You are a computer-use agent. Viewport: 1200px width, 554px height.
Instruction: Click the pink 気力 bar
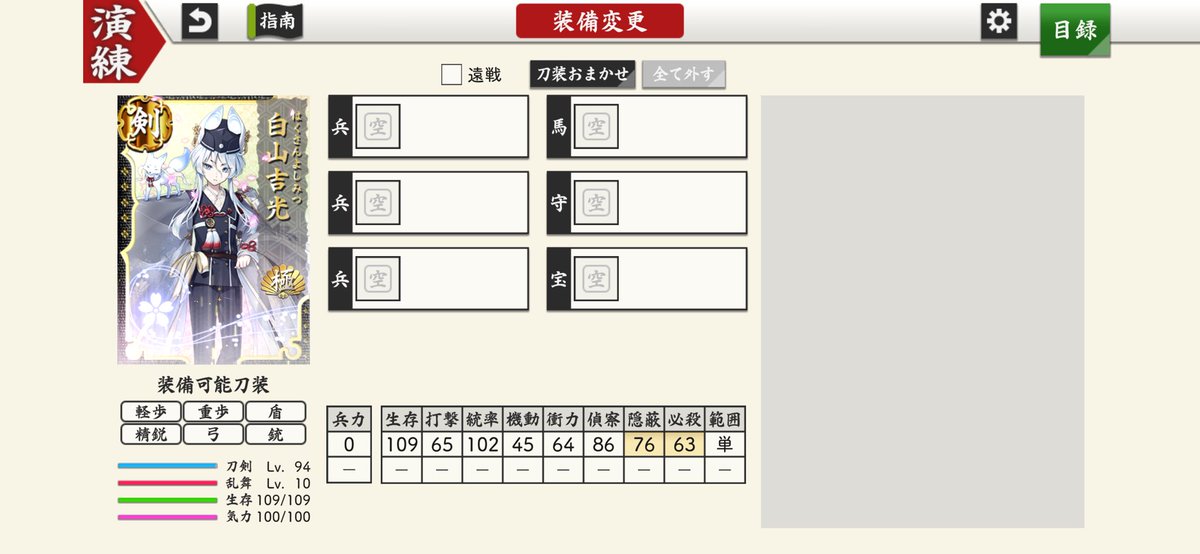tap(167, 517)
